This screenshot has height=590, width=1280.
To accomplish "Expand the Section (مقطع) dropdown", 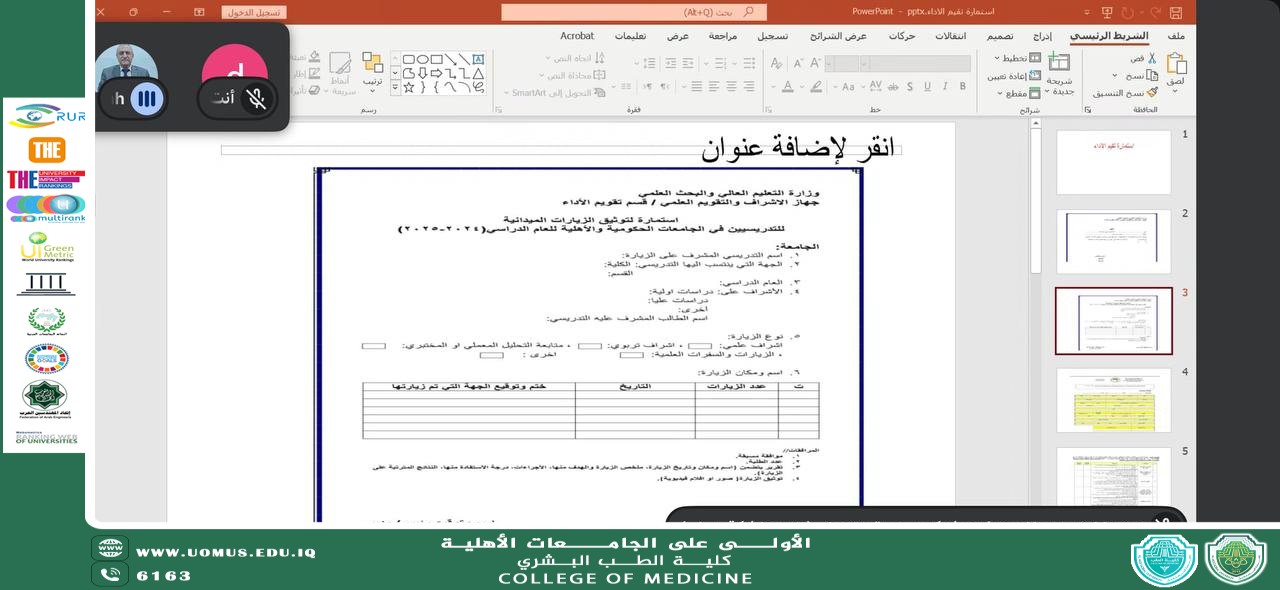I will coord(1020,93).
